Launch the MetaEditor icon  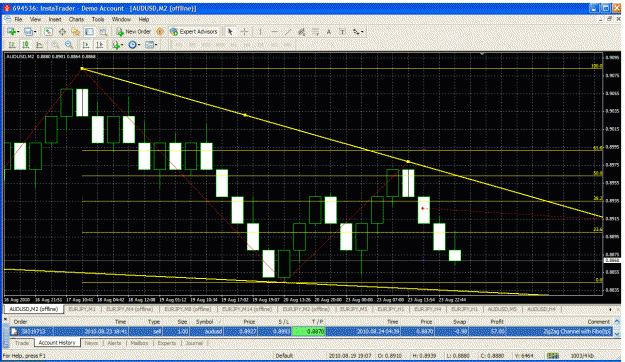(x=160, y=32)
